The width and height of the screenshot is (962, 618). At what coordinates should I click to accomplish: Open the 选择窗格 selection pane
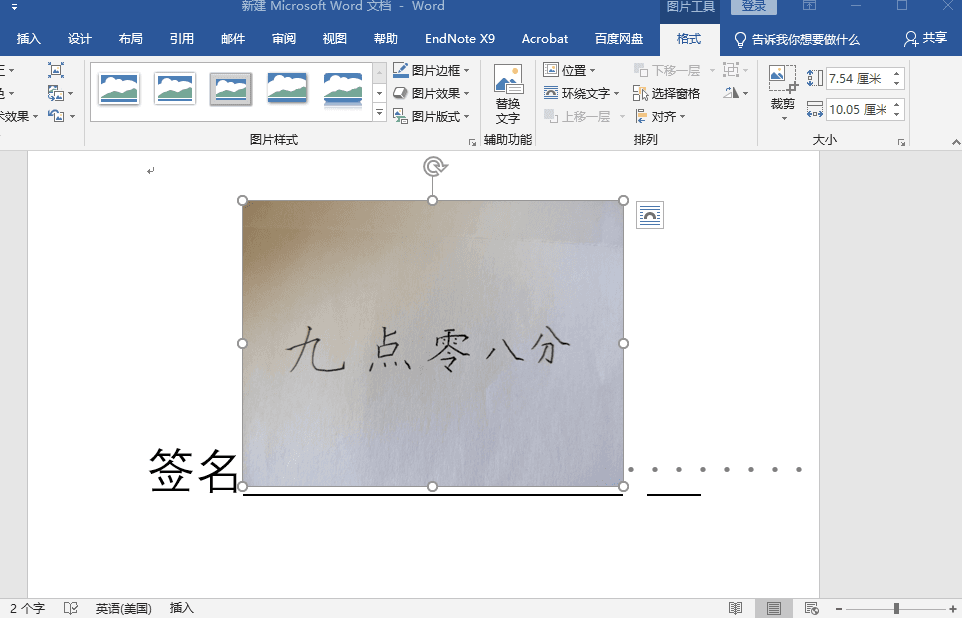(x=666, y=93)
